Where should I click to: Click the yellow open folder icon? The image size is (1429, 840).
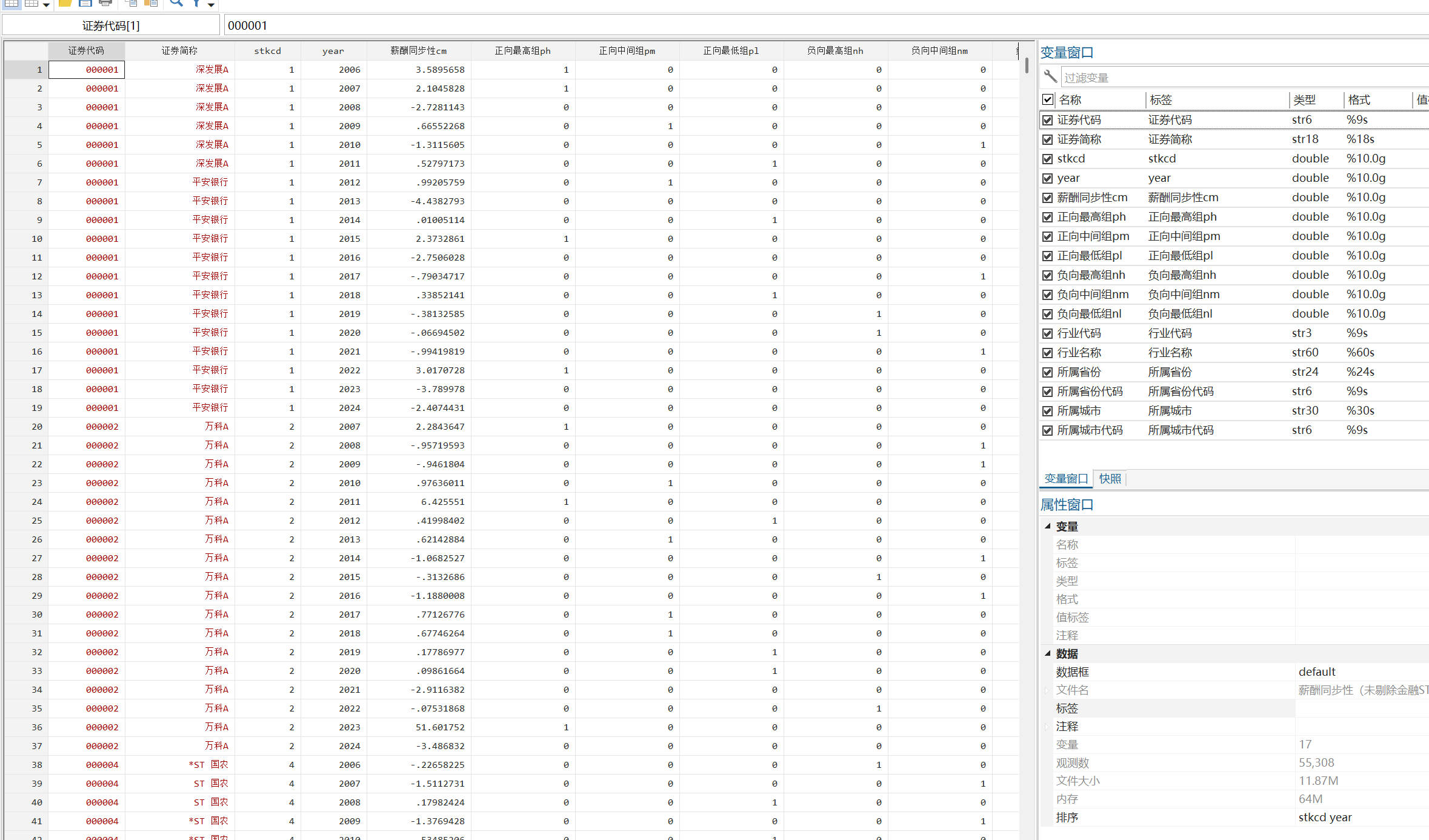tap(65, 3)
